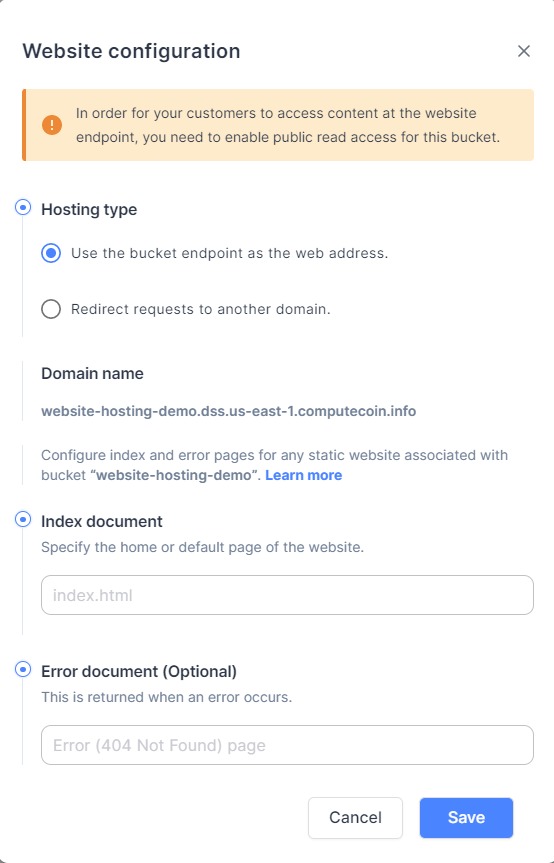
Task: Click the Website configuration dialog title
Action: tap(131, 51)
